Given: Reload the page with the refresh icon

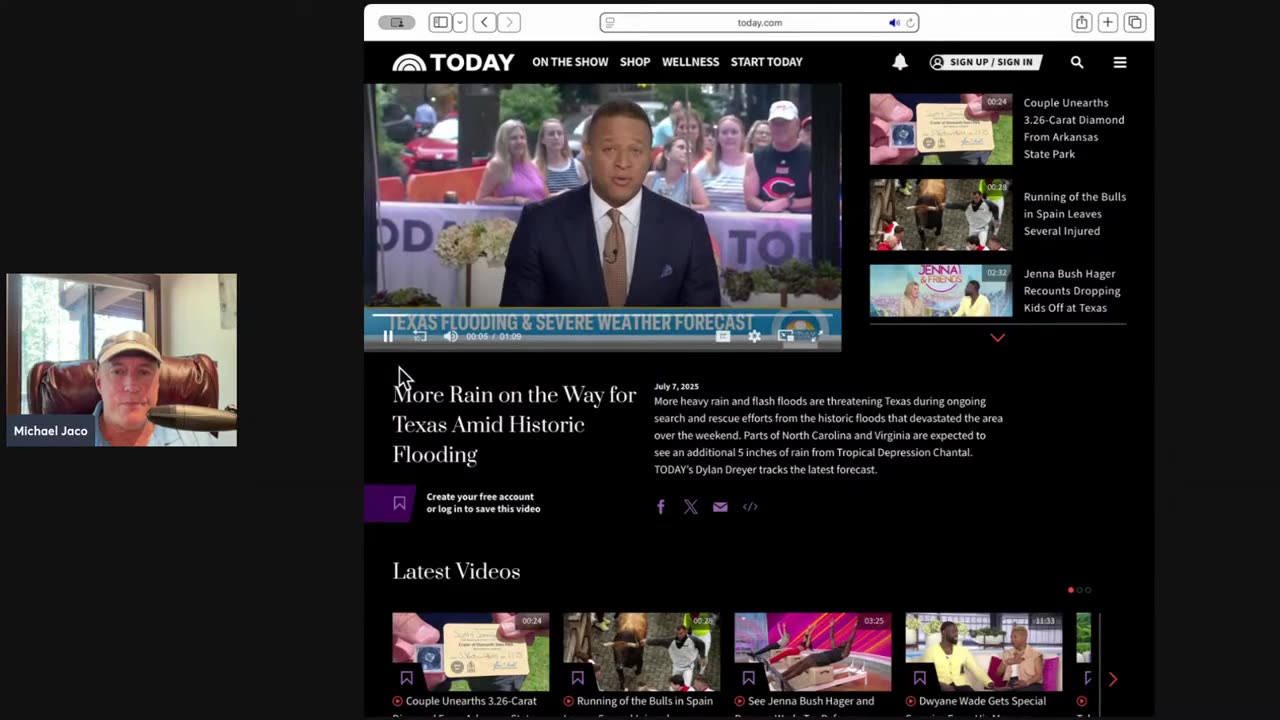Looking at the screenshot, I should tap(909, 22).
